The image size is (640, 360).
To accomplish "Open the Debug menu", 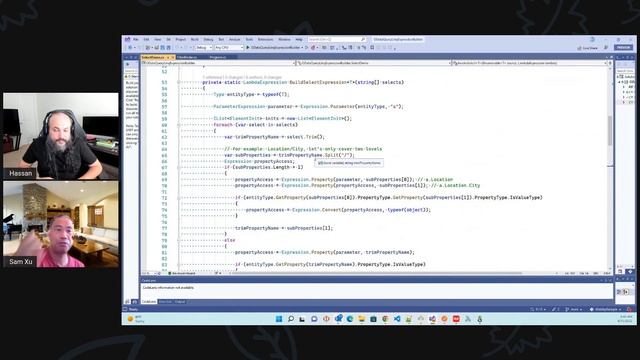I will (208, 40).
